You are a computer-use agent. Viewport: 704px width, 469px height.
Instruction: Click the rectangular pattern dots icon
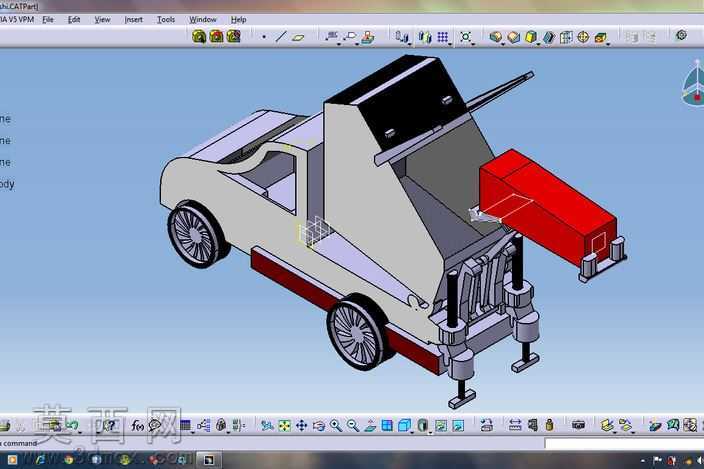coord(443,37)
